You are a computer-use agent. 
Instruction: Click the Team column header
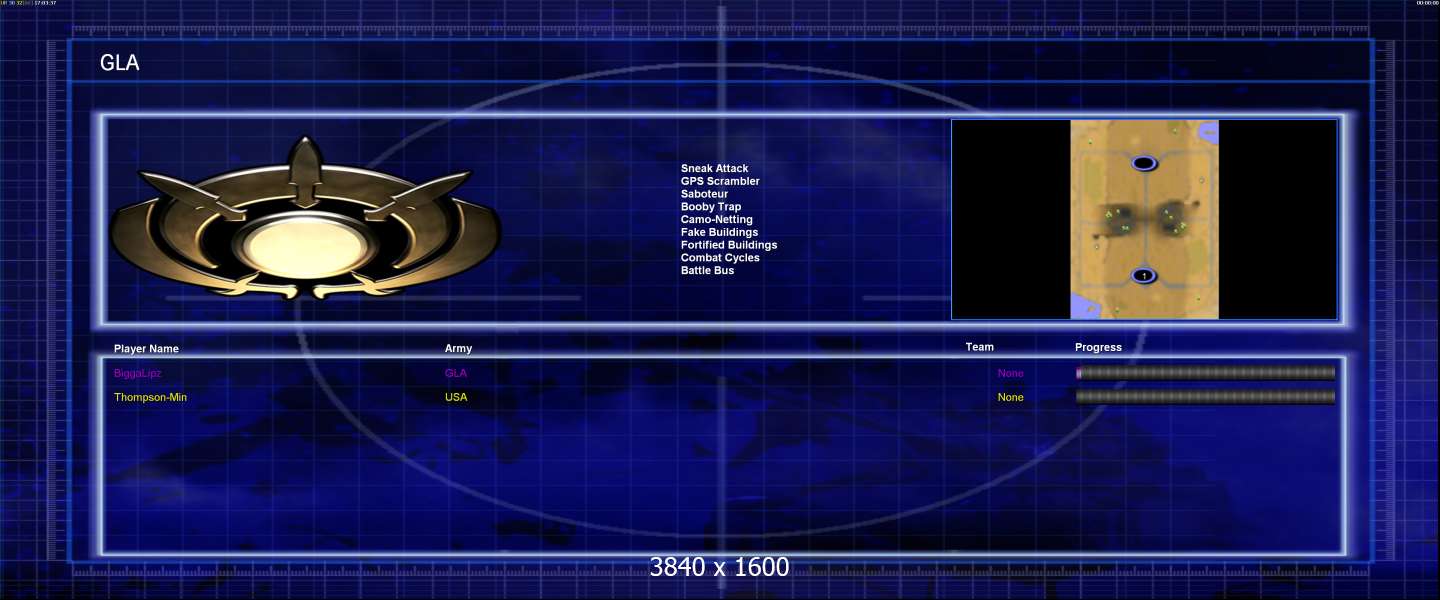(980, 347)
